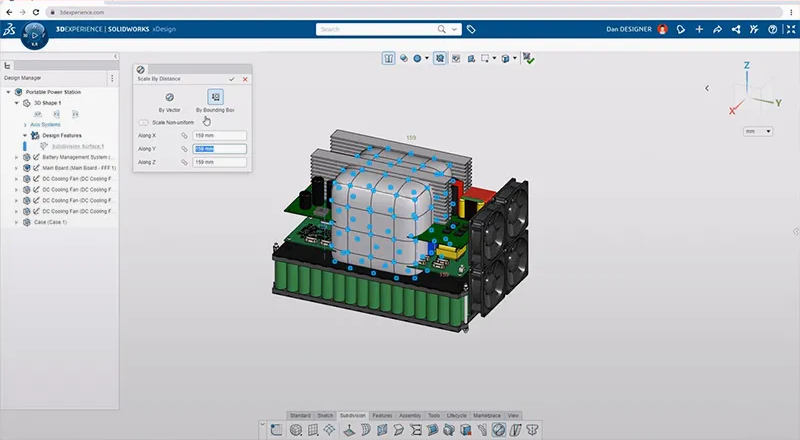The image size is (800, 440).
Task: Switch to the Sketch tab
Action: 325,415
